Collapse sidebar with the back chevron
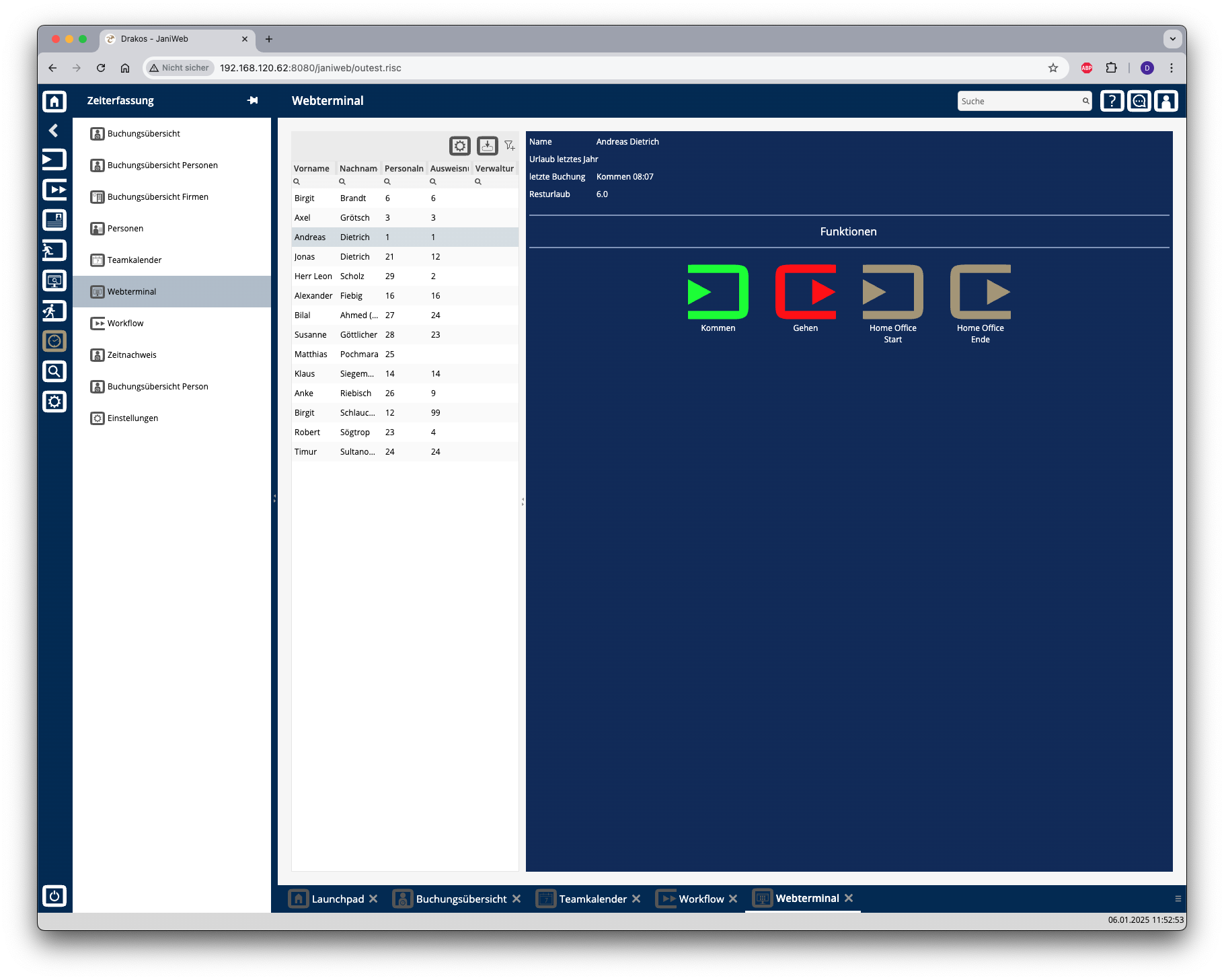This screenshot has width=1224, height=980. click(54, 130)
